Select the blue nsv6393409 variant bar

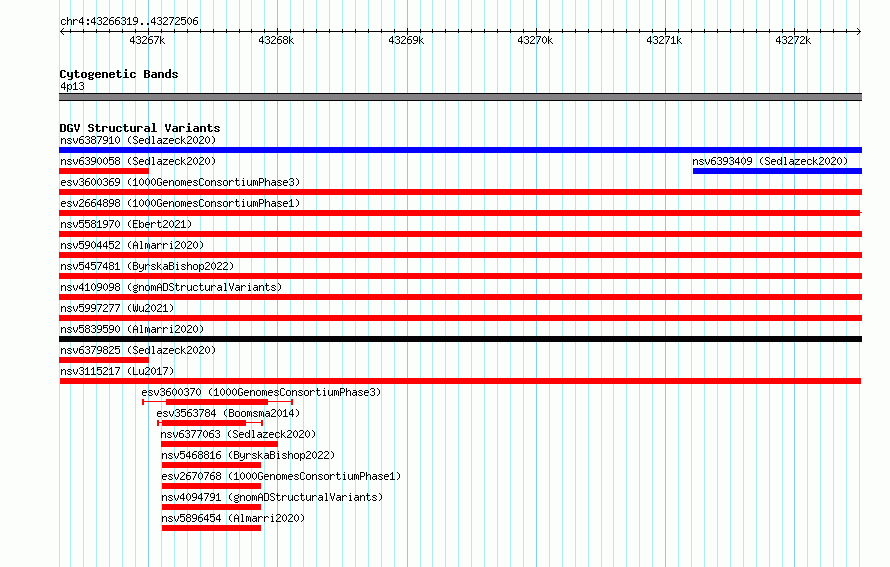pyautogui.click(x=778, y=171)
